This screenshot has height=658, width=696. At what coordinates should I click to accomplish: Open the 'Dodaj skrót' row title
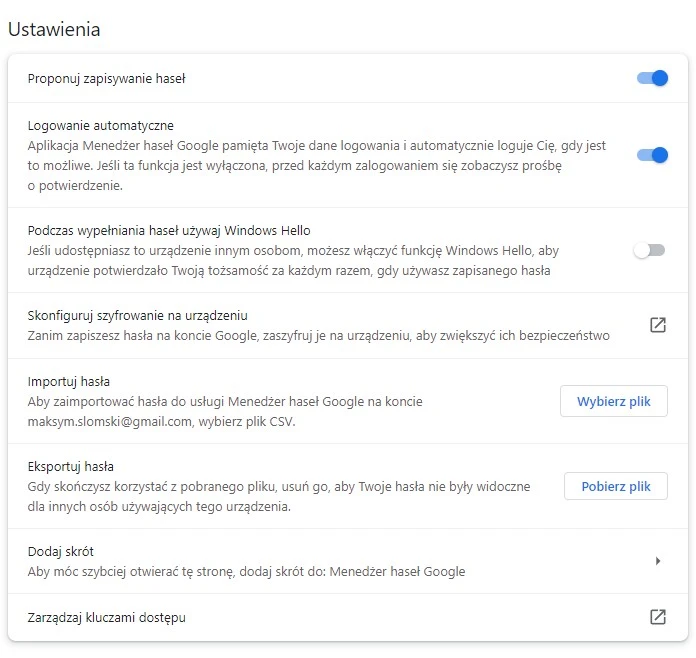coord(61,552)
